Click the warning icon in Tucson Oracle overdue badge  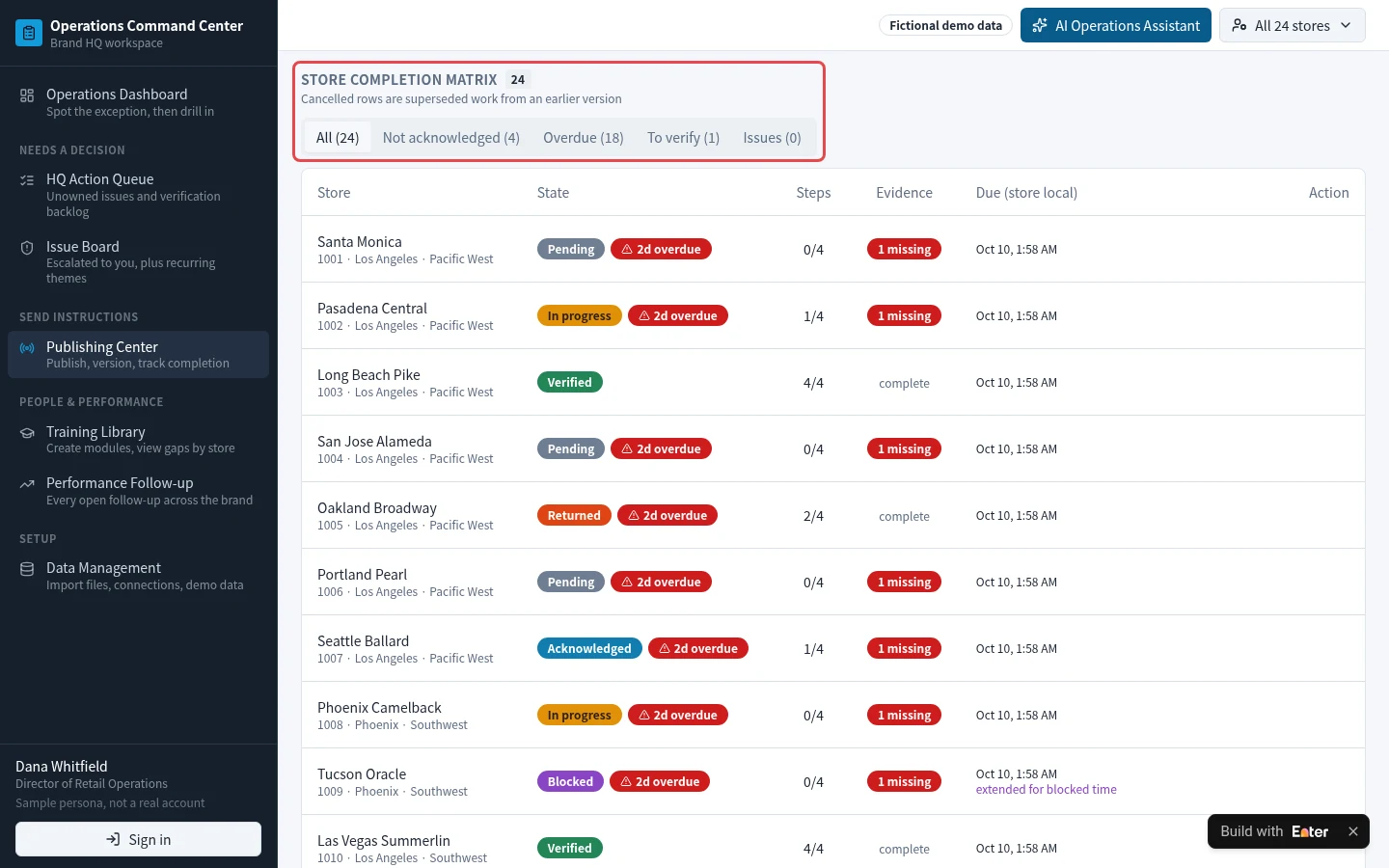coord(626,781)
